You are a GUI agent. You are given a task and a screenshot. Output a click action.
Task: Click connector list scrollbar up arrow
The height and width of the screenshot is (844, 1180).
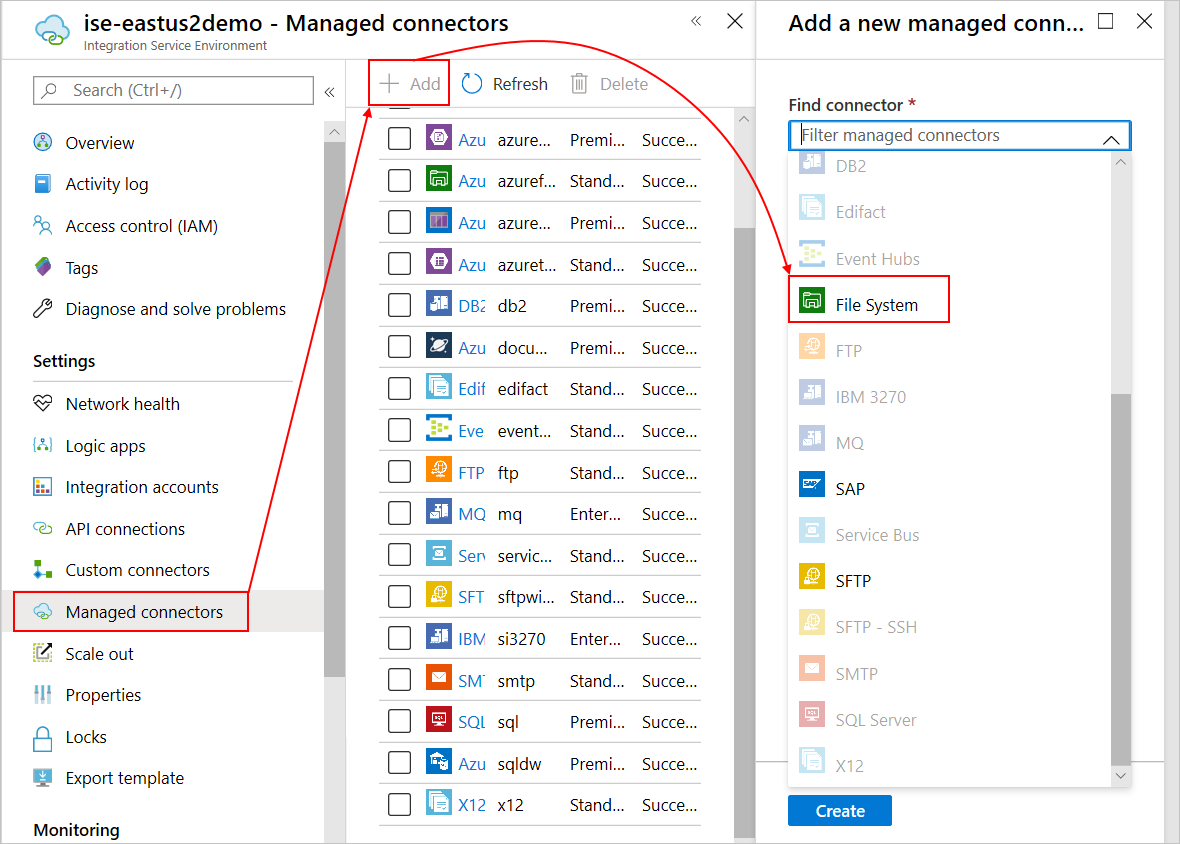pos(744,119)
